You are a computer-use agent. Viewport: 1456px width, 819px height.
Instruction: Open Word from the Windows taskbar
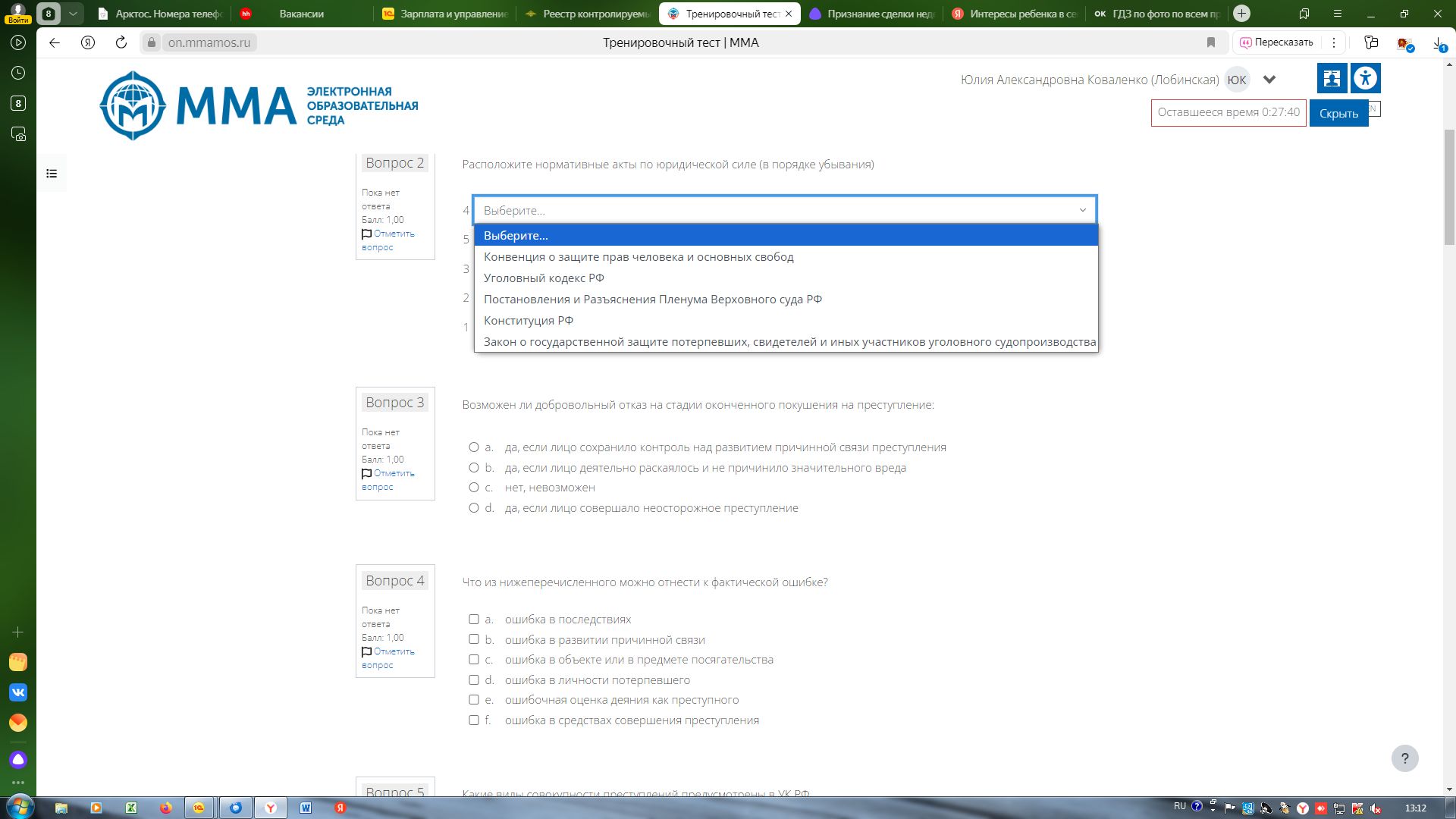[x=306, y=808]
